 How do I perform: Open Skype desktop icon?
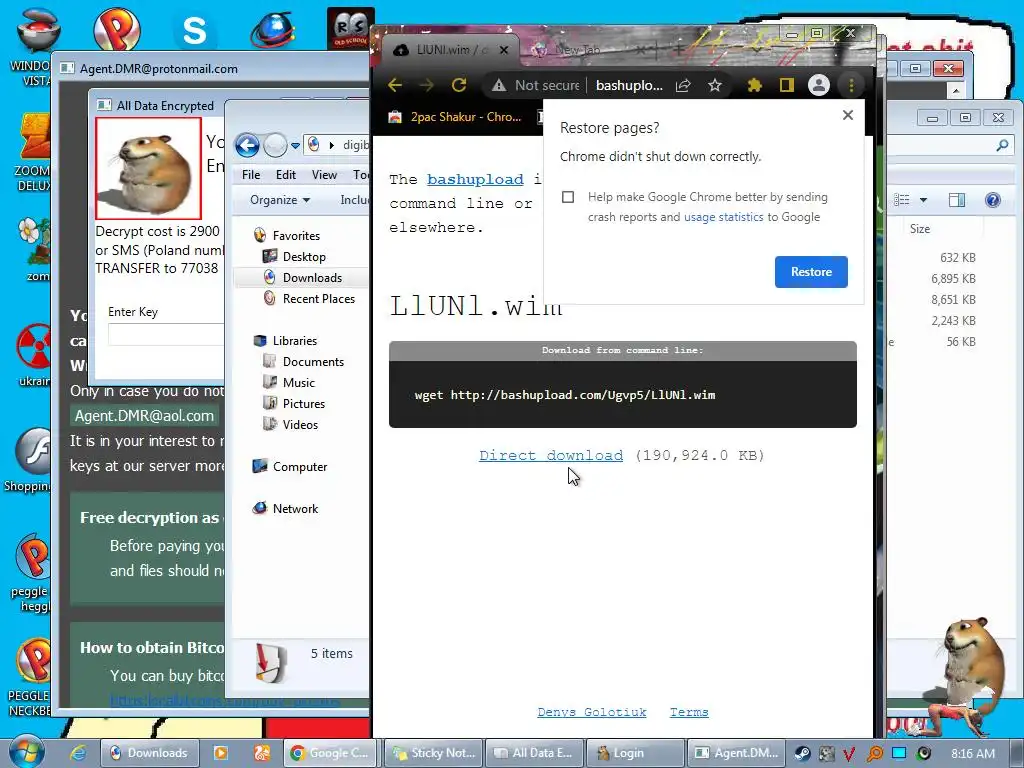coord(194,30)
